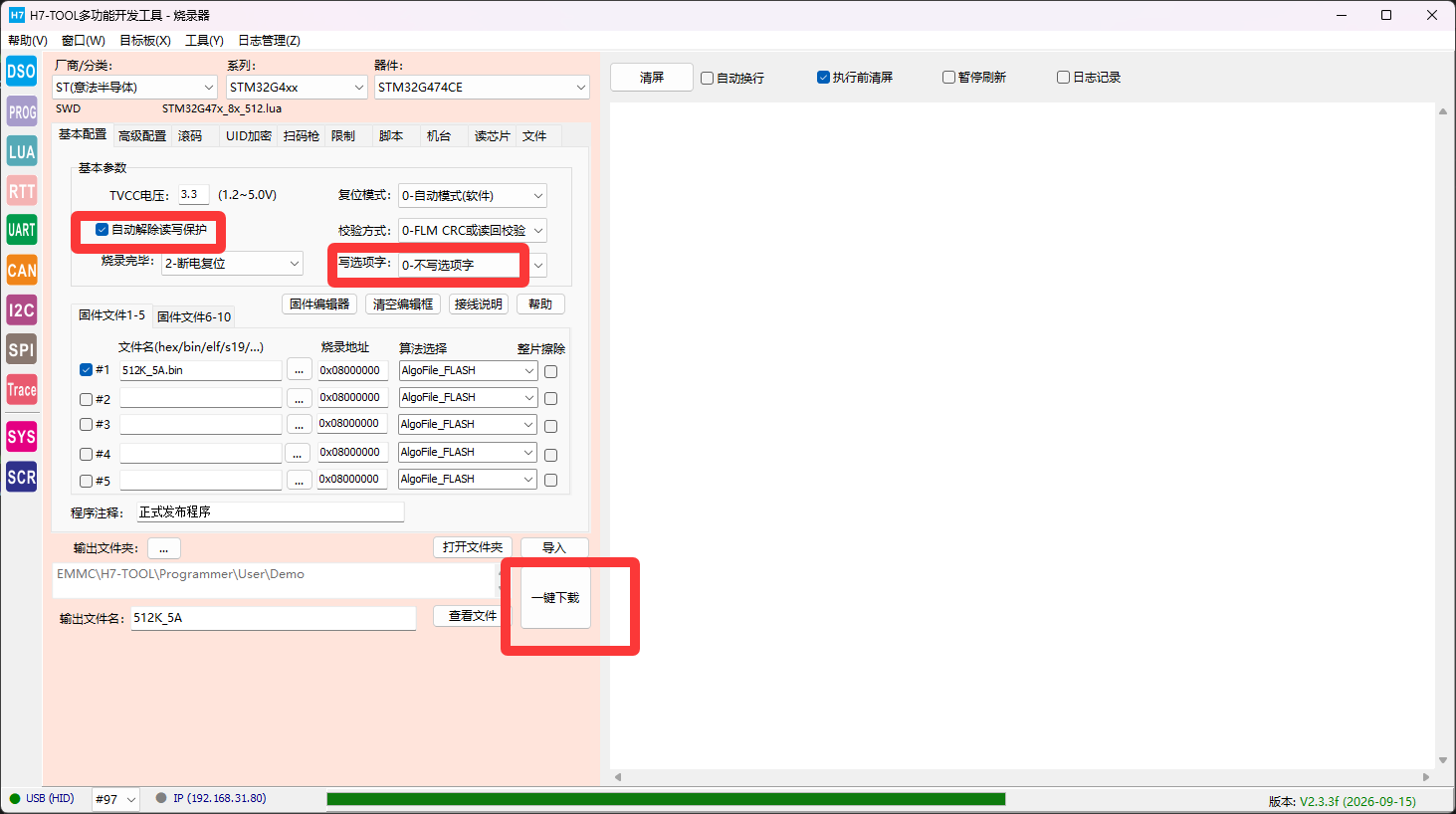
Task: Open the 帮助(V) menu
Action: [x=28, y=41]
